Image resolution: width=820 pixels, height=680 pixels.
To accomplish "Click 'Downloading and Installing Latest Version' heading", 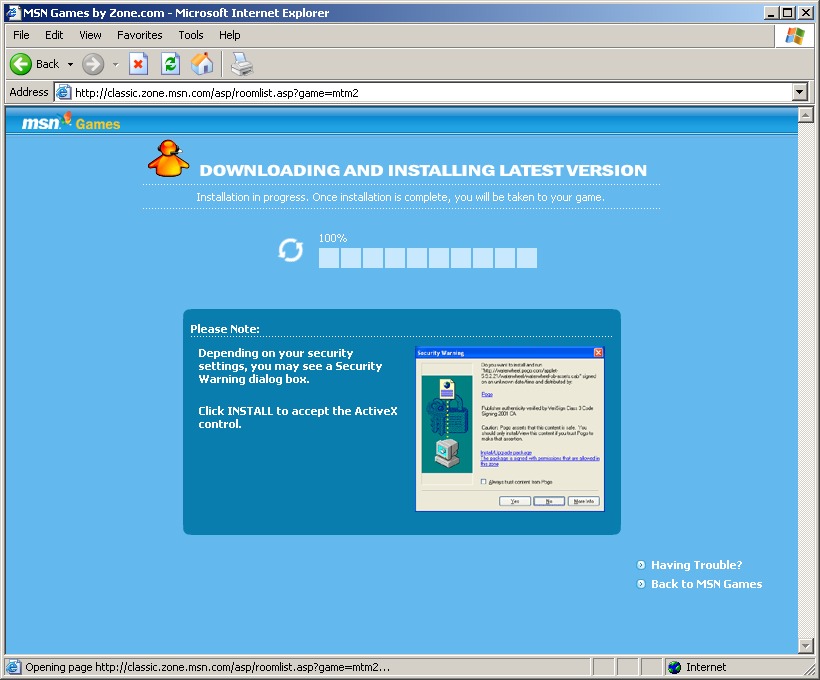I will pyautogui.click(x=423, y=171).
